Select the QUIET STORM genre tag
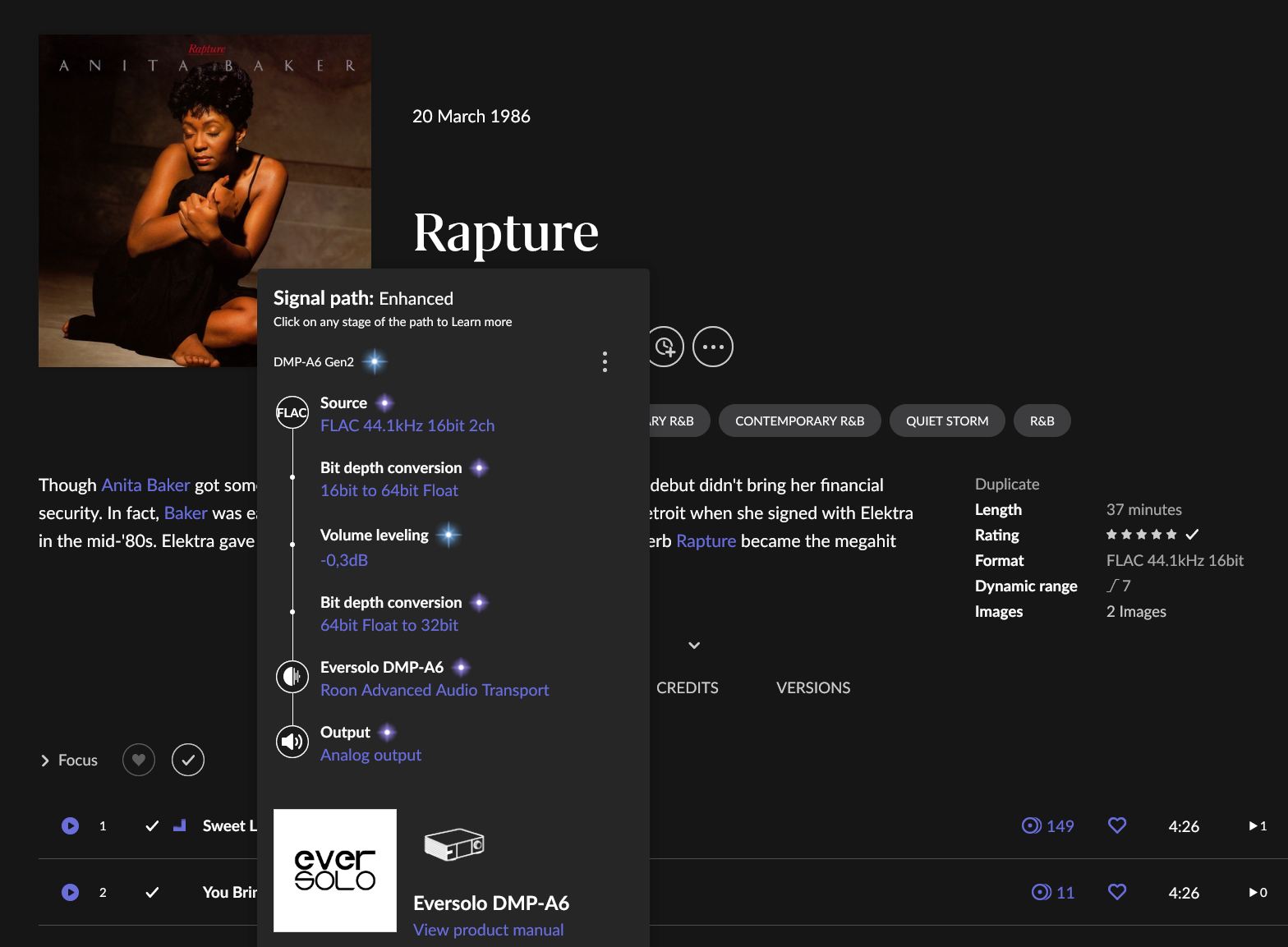Screen dimensions: 1288x947 [946, 421]
